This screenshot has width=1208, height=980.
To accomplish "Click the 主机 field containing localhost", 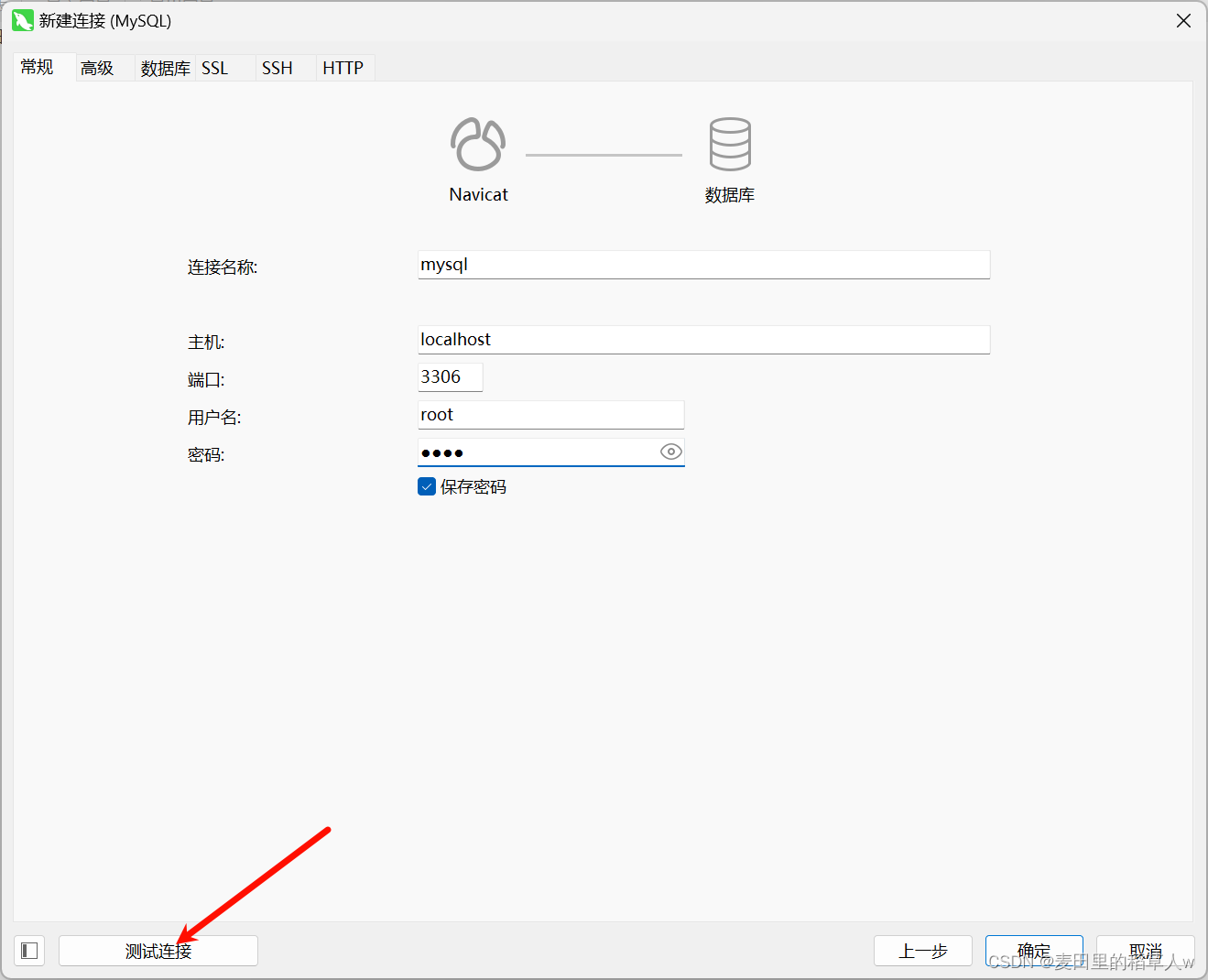I will click(x=703, y=340).
